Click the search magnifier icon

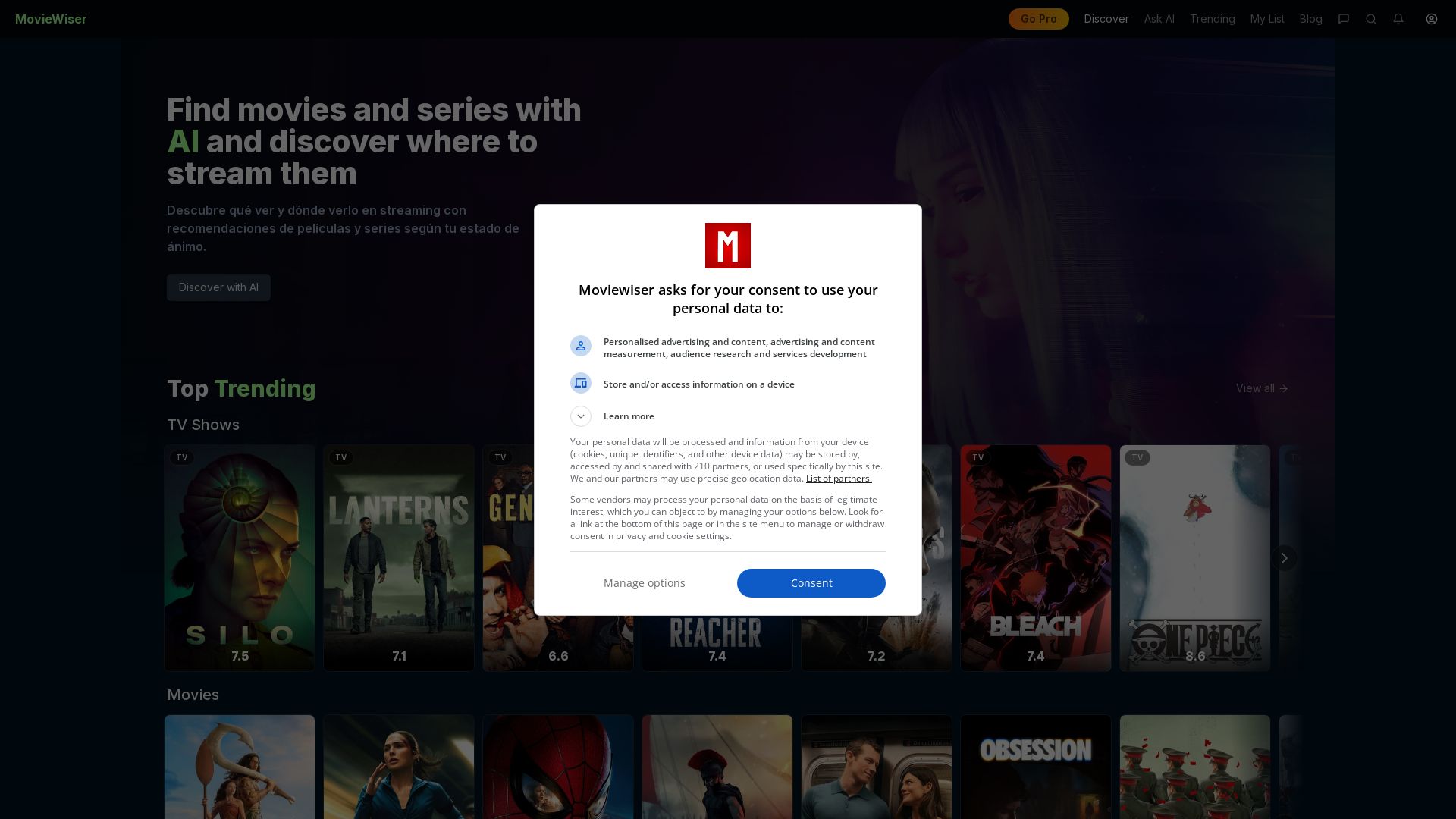1371,19
